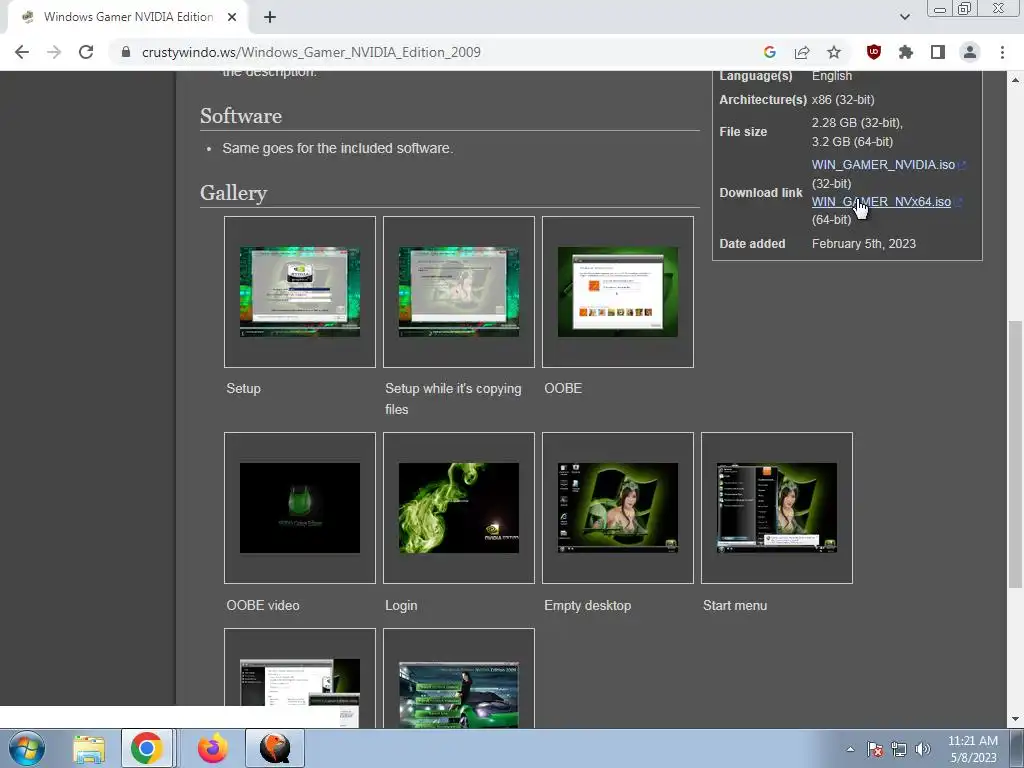This screenshot has width=1024, height=768.
Task: Bookmark this page with the star
Action: coord(834,52)
